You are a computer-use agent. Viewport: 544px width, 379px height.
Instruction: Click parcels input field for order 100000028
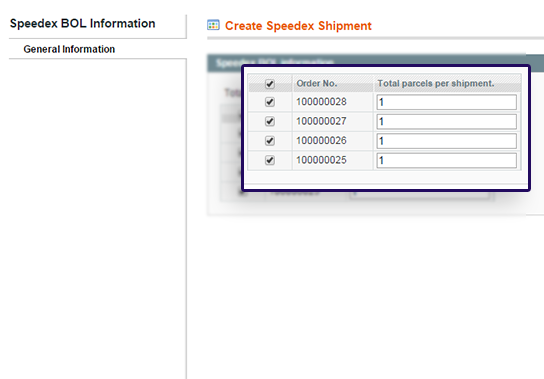(447, 102)
